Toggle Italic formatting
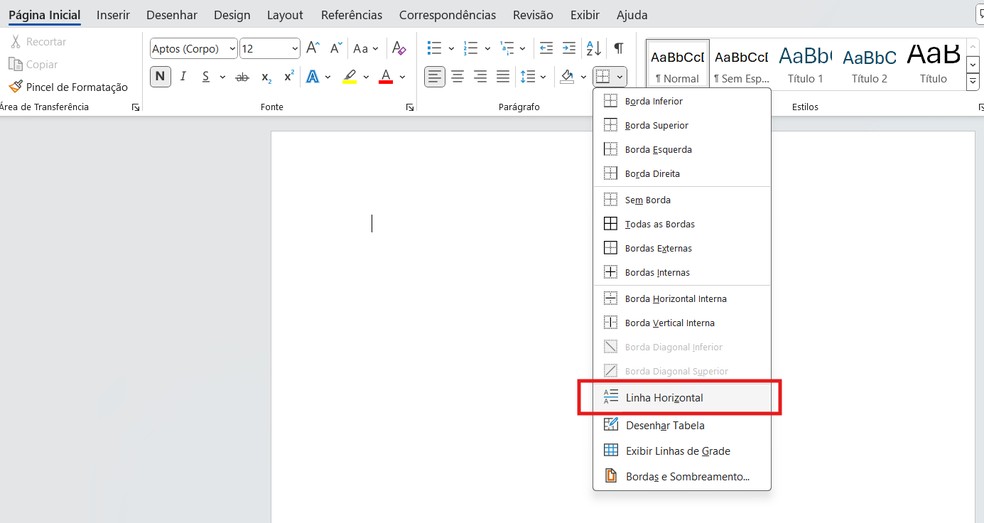The width and height of the screenshot is (984, 523). pyautogui.click(x=183, y=77)
